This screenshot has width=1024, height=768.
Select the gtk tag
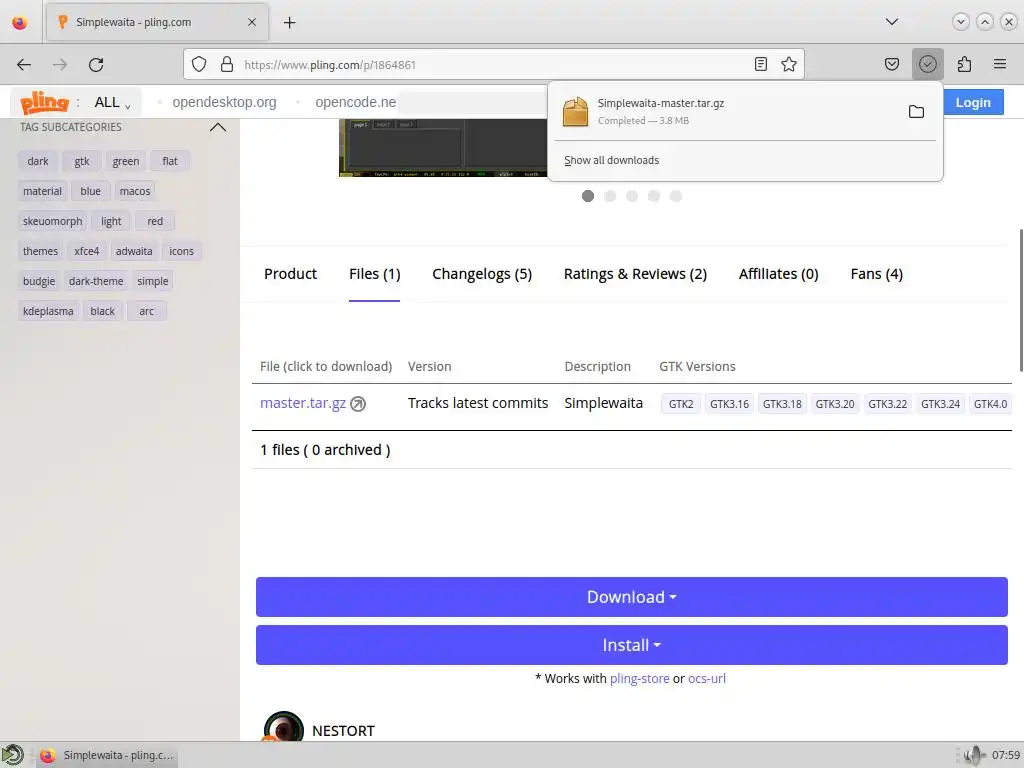pyautogui.click(x=82, y=161)
